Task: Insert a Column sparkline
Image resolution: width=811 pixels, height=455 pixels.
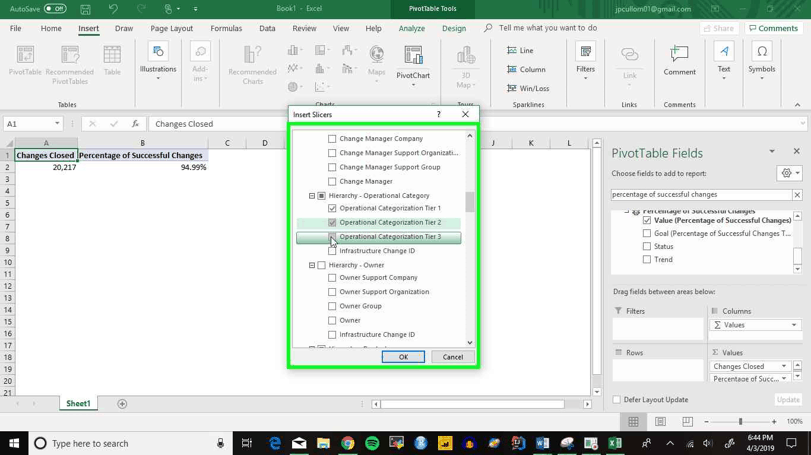Action: pyautogui.click(x=526, y=69)
